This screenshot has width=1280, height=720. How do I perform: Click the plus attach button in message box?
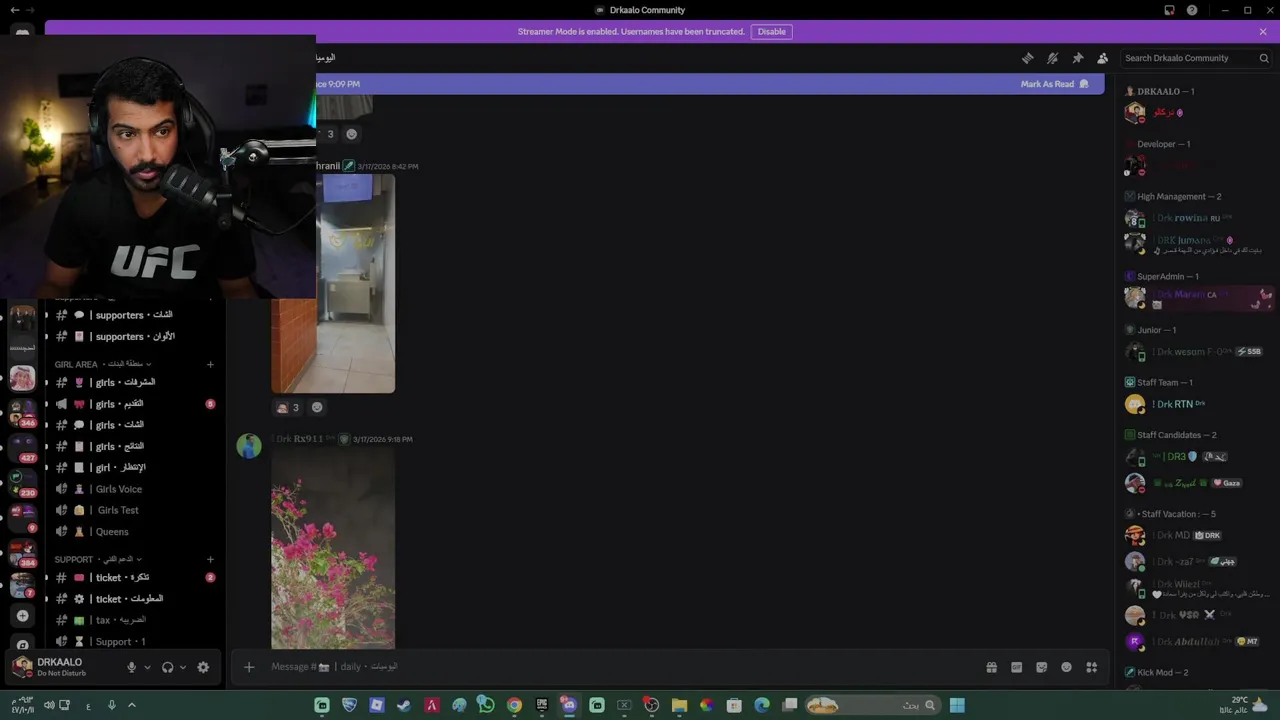(x=249, y=667)
